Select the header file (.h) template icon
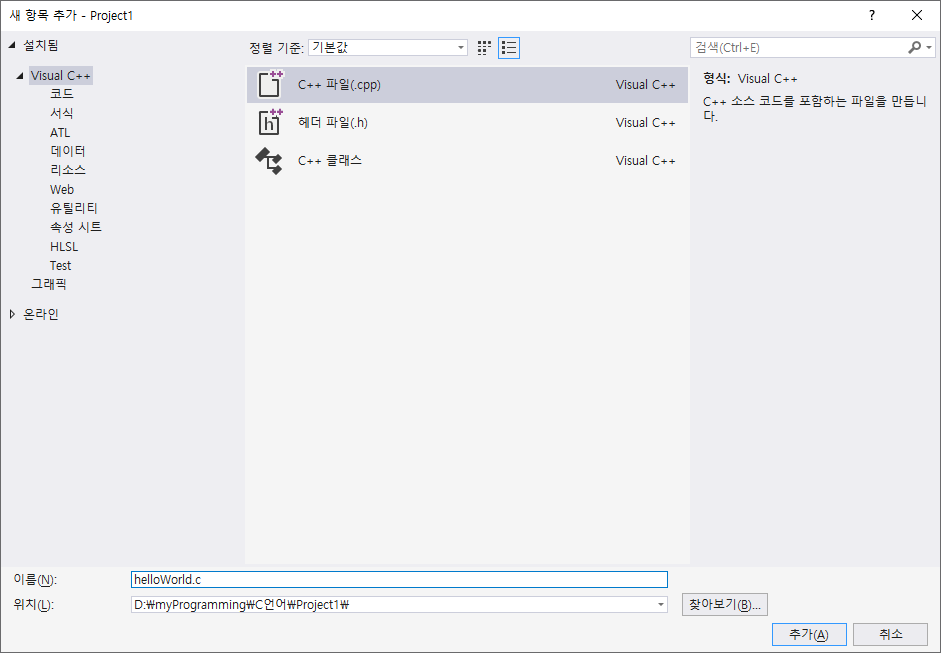This screenshot has width=941, height=653. [x=269, y=122]
